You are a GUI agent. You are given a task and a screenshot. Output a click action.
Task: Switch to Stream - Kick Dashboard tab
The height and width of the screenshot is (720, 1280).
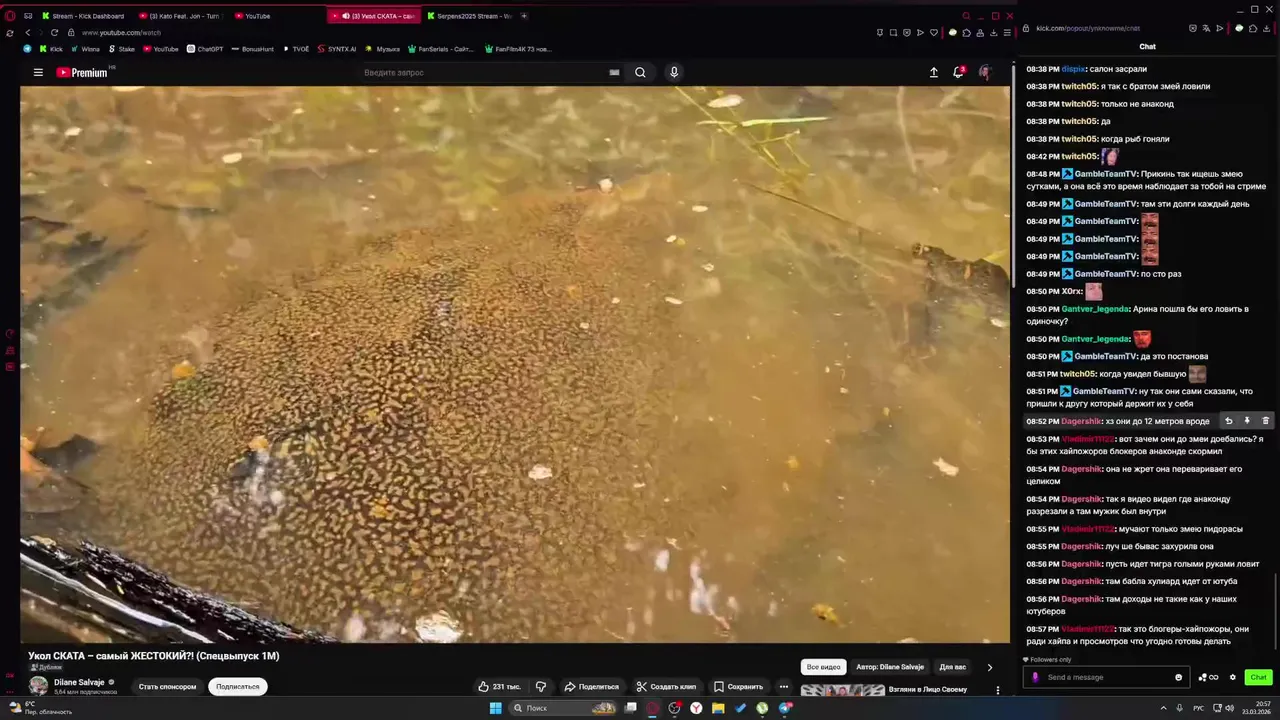(x=82, y=16)
